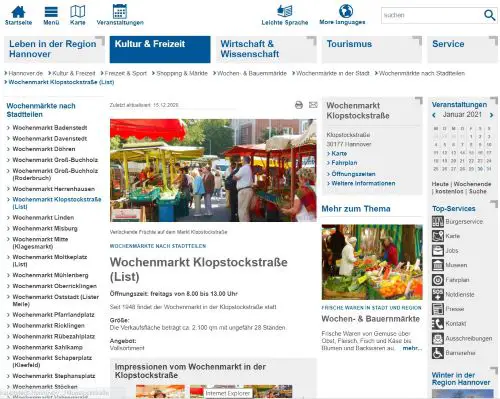Go to Startseite home icon
The image size is (500, 399).
18,12
